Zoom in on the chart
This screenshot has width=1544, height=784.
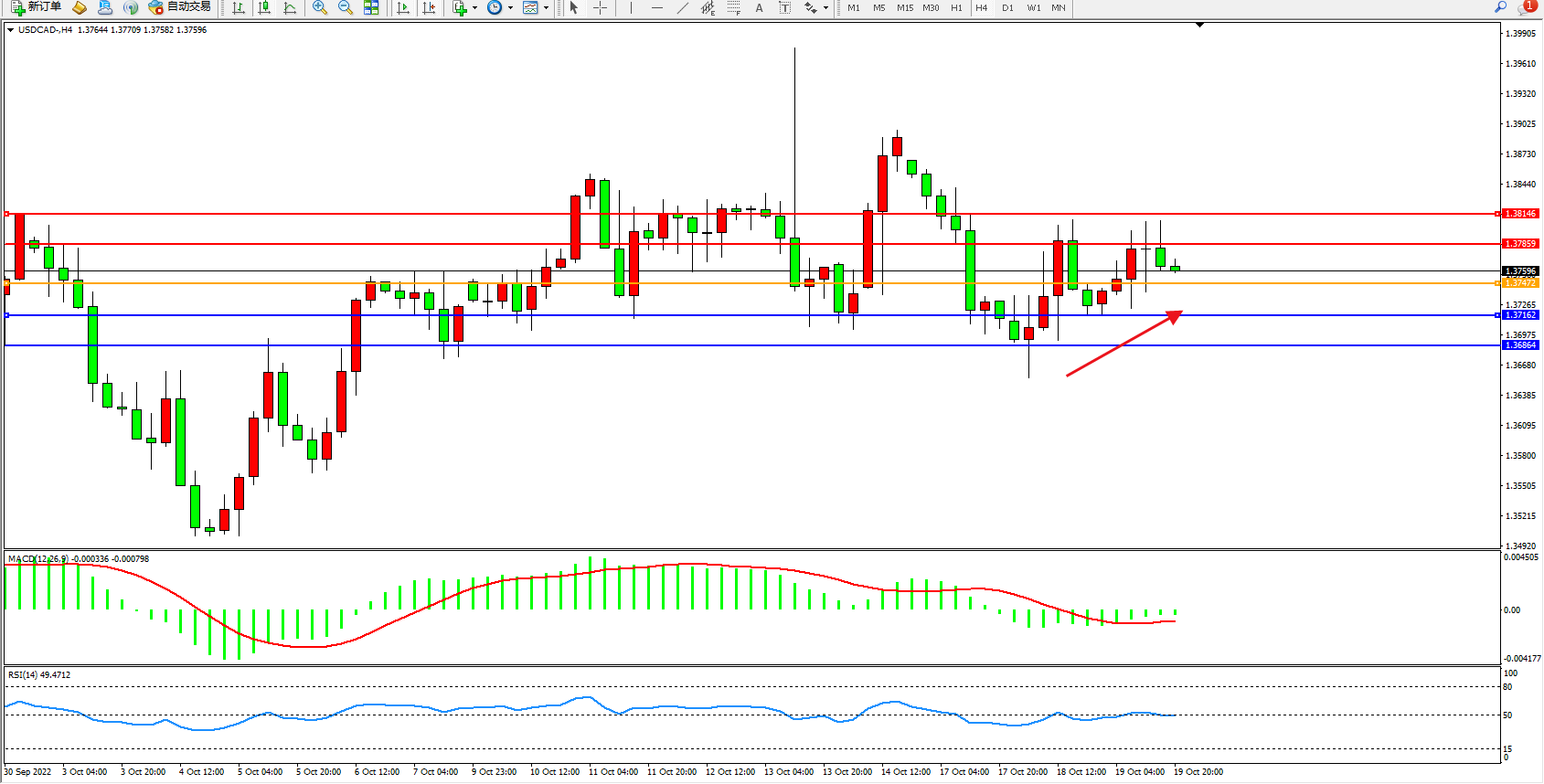click(319, 7)
